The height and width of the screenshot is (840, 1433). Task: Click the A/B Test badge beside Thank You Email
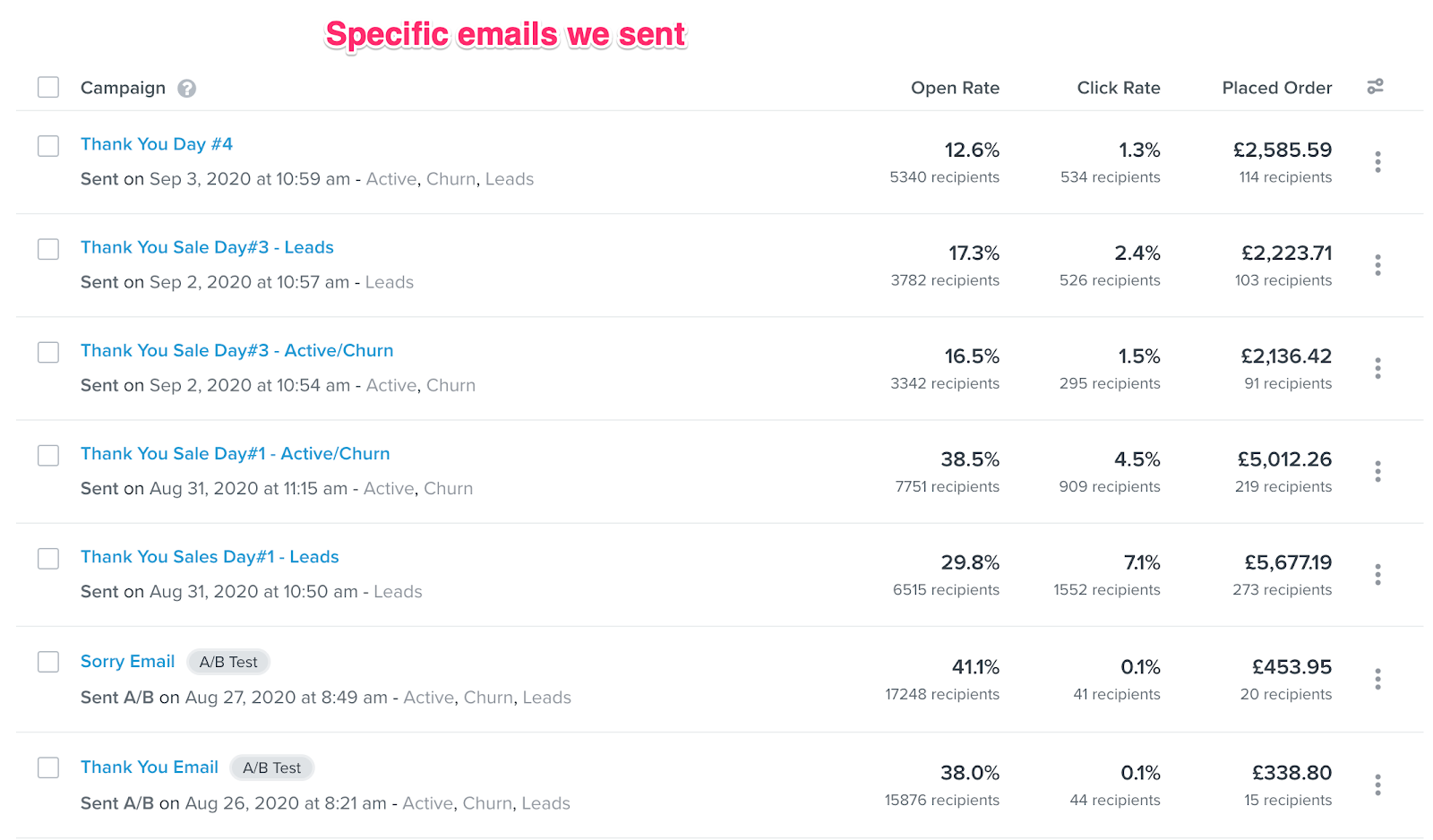[x=272, y=767]
